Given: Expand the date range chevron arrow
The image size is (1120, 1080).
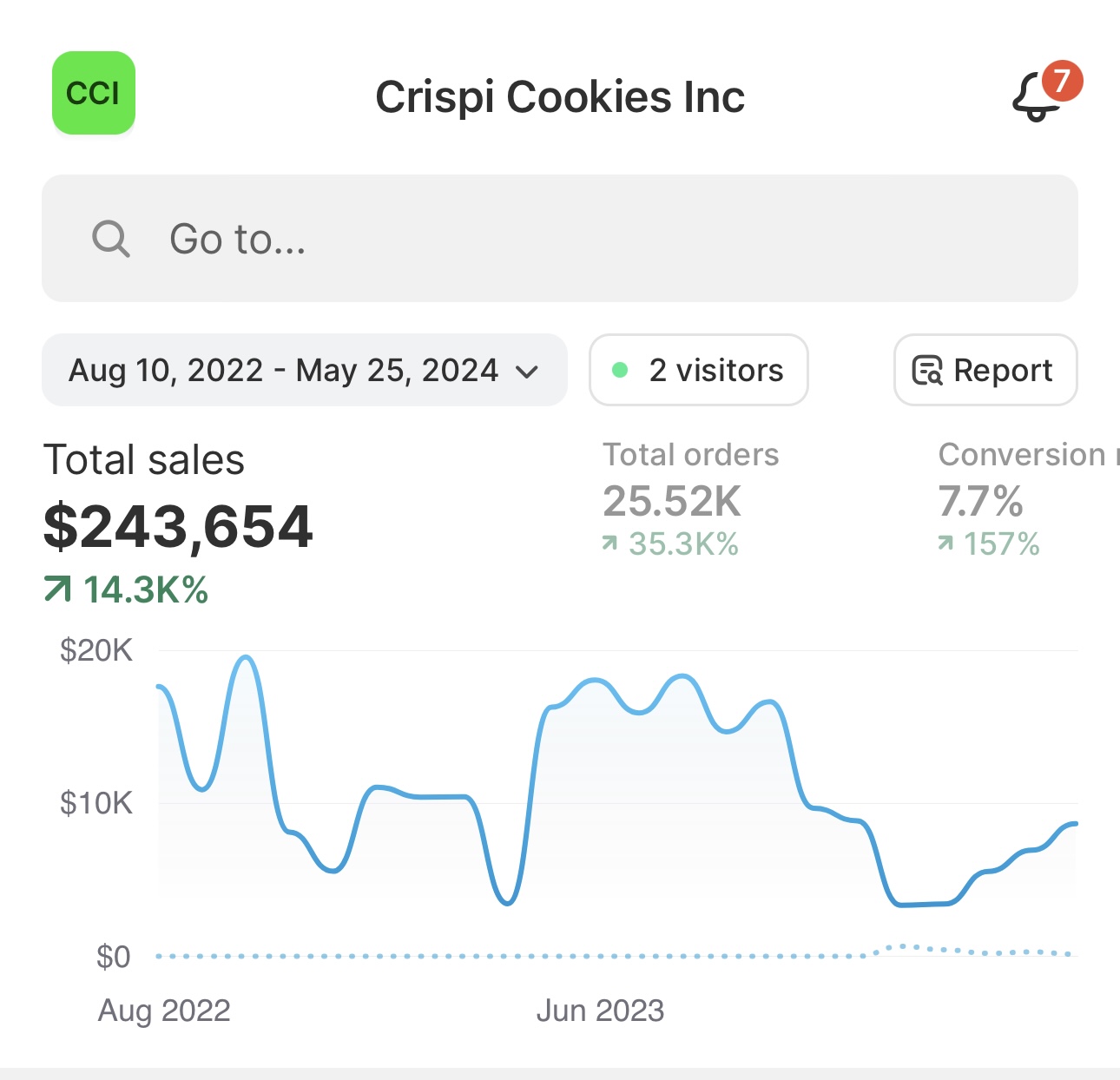Looking at the screenshot, I should pos(527,372).
